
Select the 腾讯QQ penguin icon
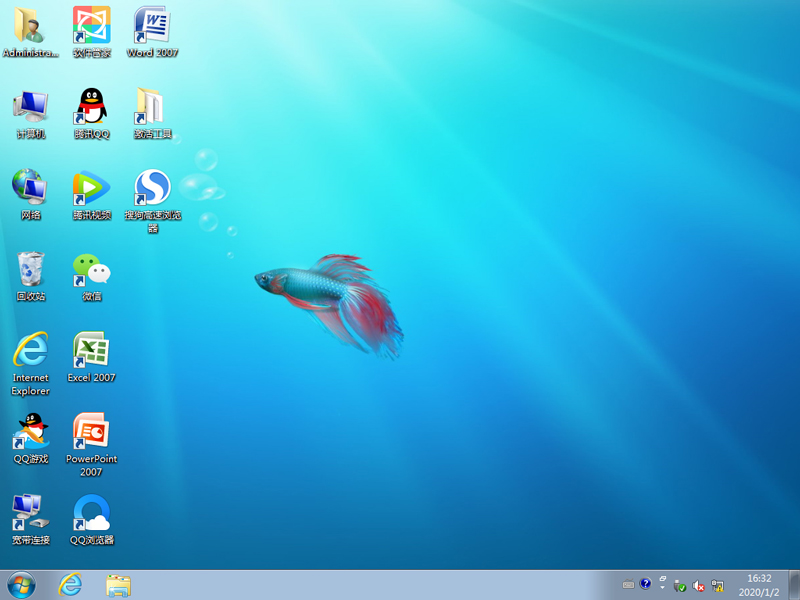pos(91,107)
